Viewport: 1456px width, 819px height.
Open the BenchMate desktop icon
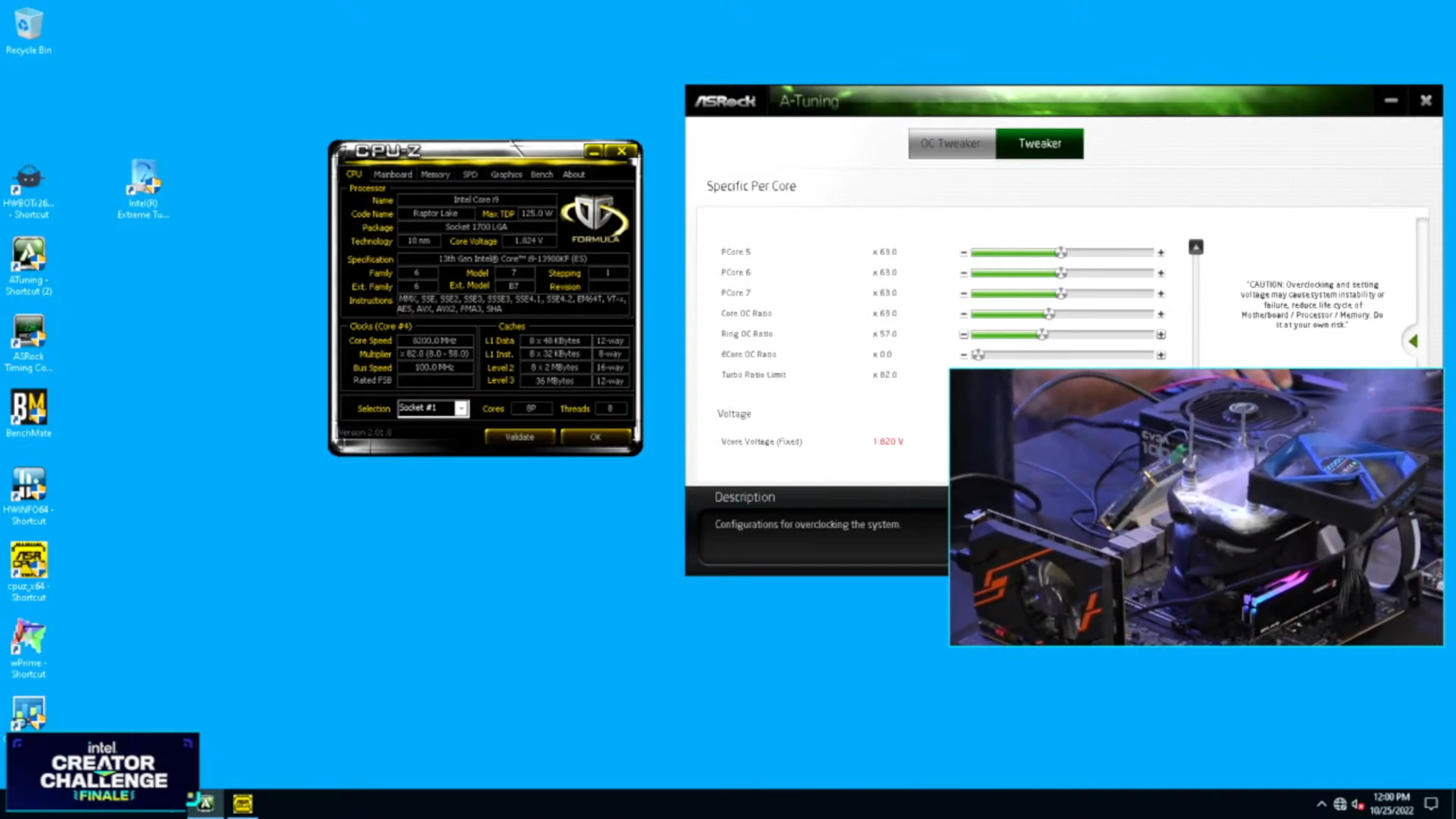28,413
